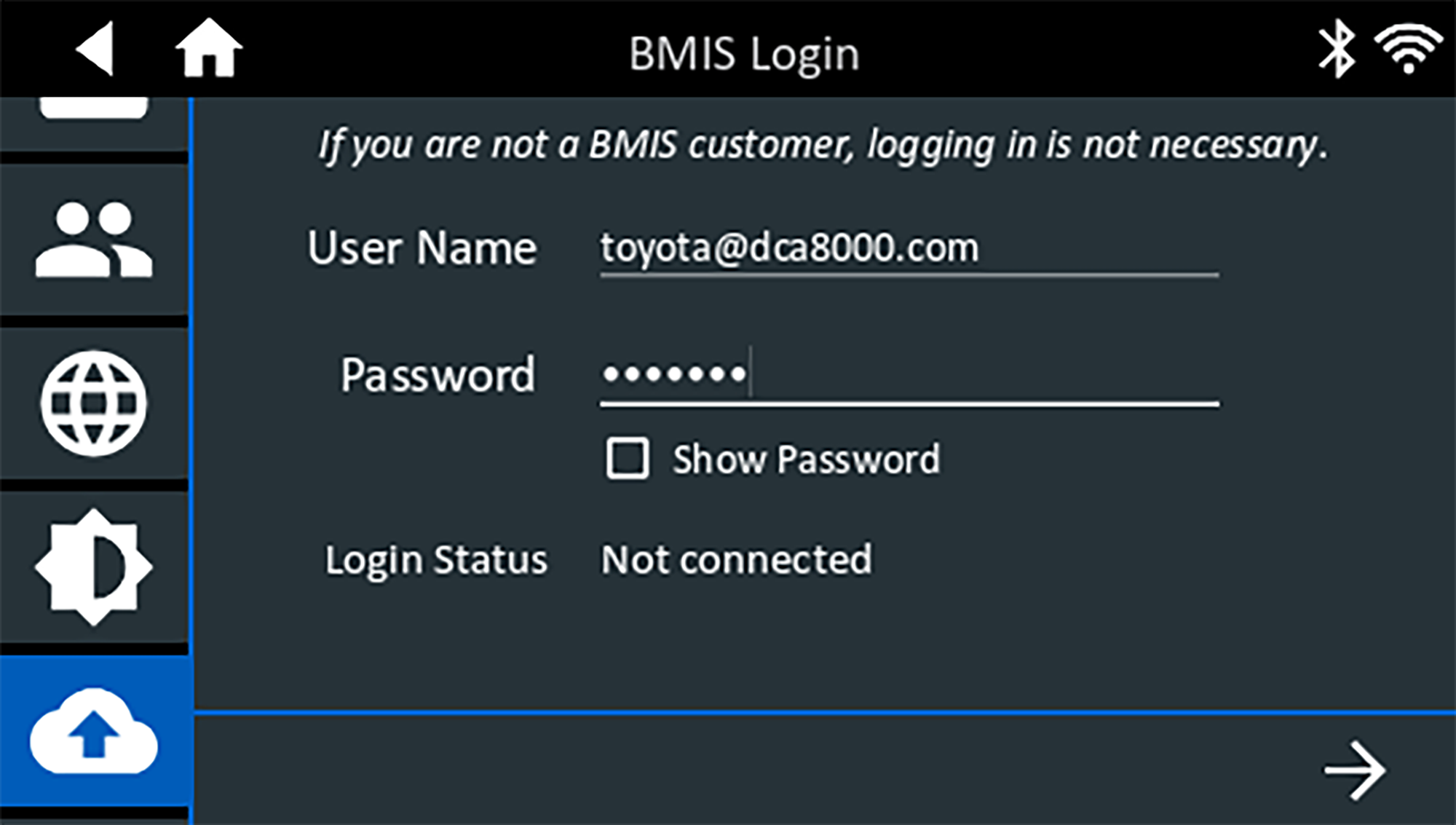The height and width of the screenshot is (825, 1456).
Task: Tap the Bluetooth status icon
Action: pos(1337,49)
